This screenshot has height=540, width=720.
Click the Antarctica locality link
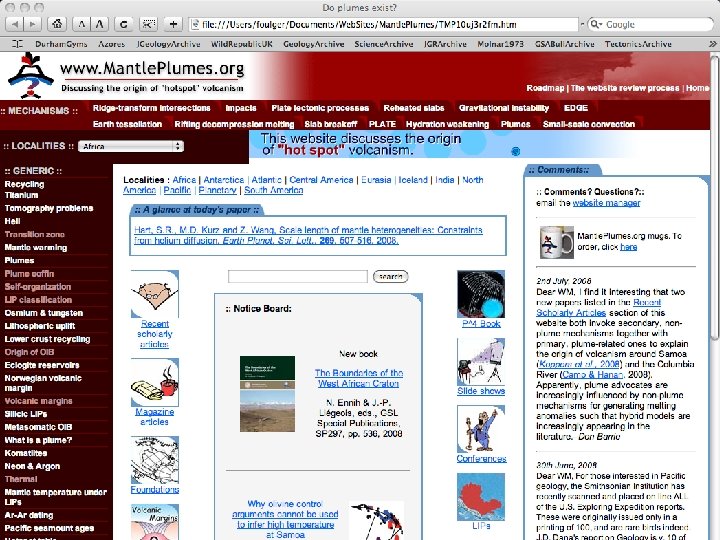[x=224, y=180]
